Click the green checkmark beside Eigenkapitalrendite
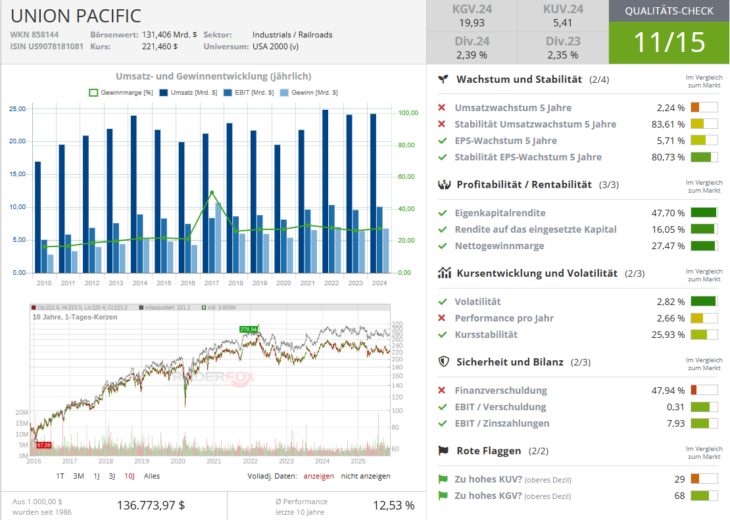 [443, 213]
